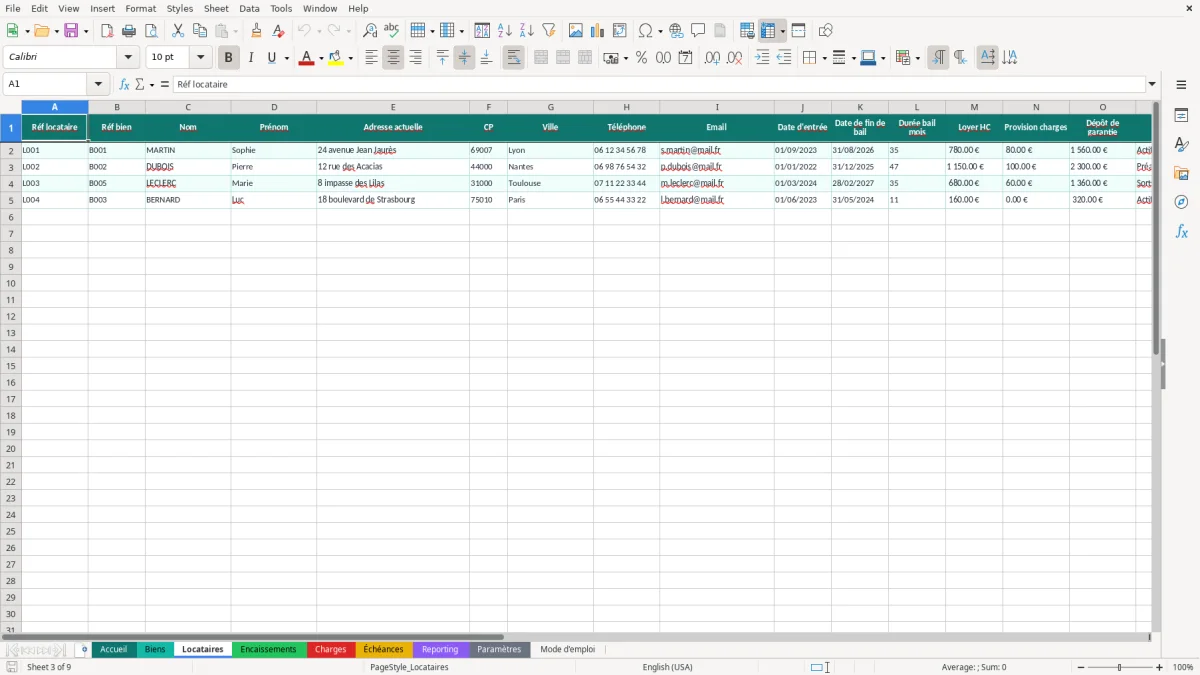Toggle Italic formatting
This screenshot has width=1200, height=675.
point(251,58)
